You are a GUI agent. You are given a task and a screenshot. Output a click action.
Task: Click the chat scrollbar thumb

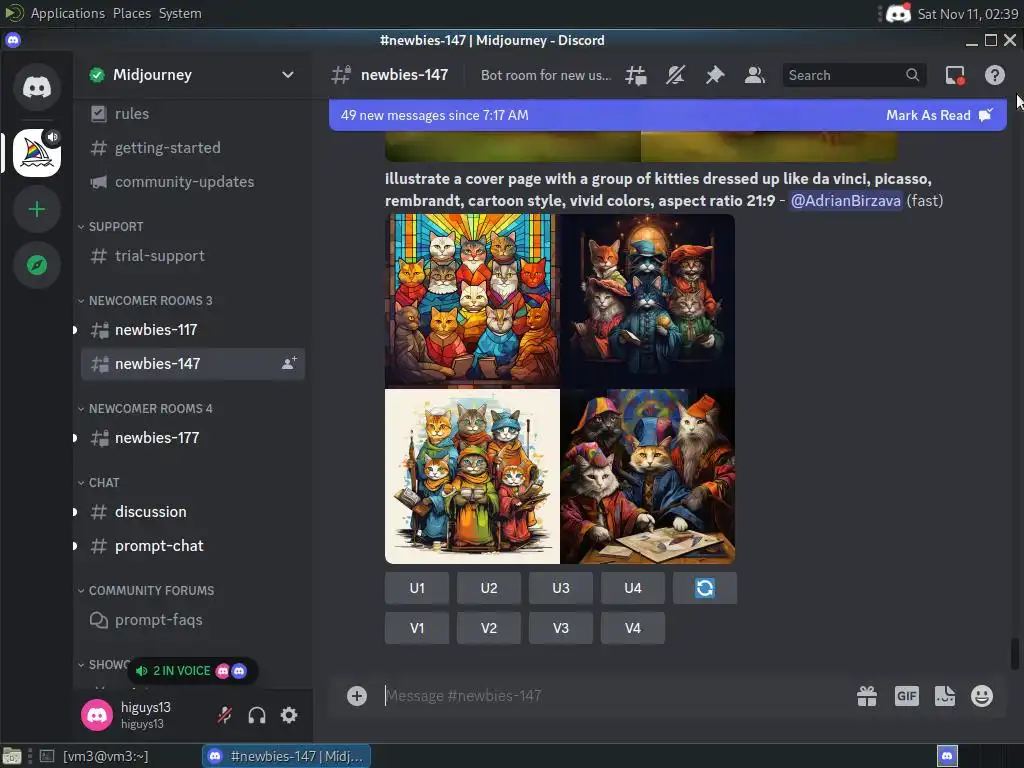click(1014, 654)
